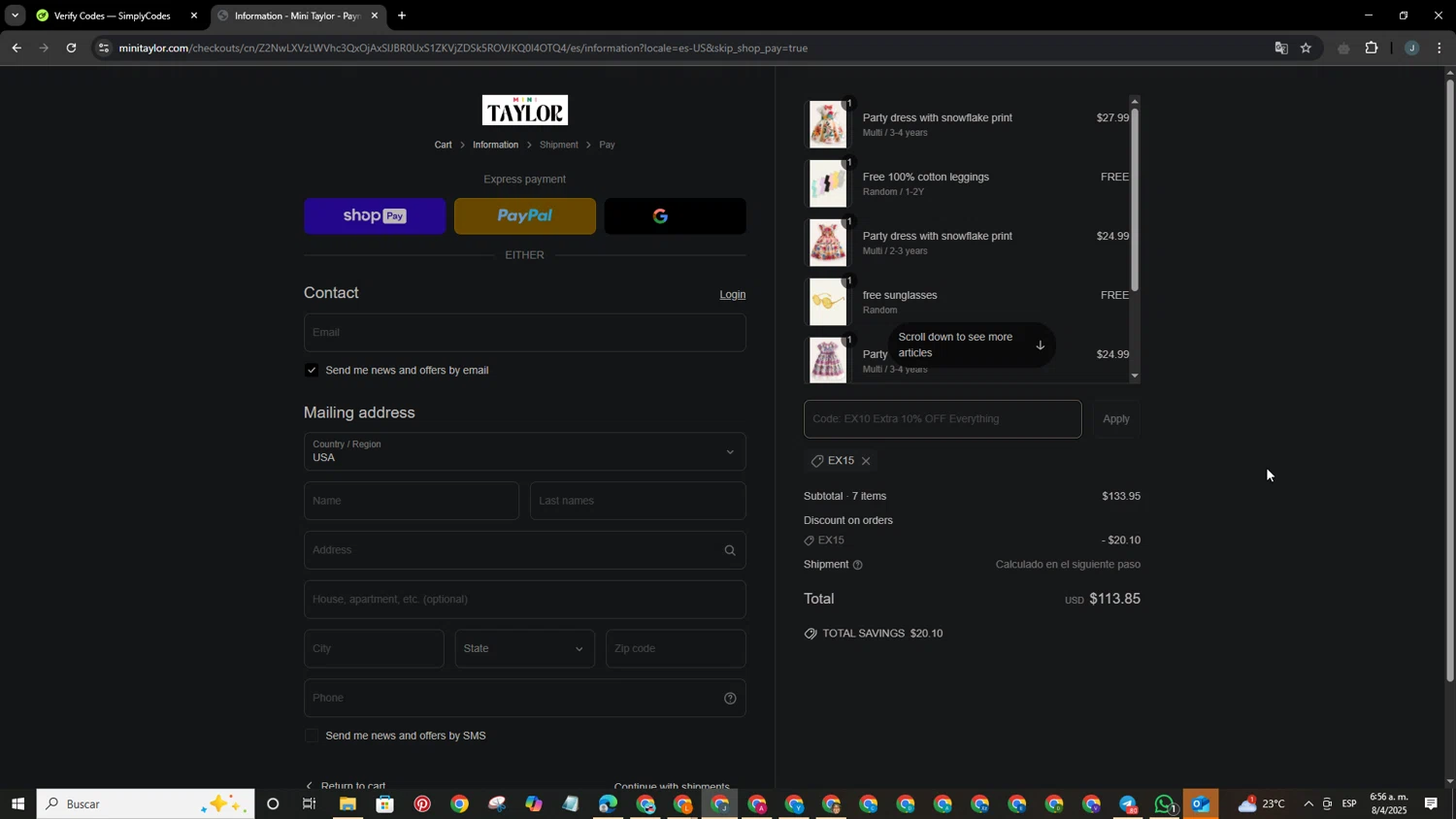Click the translate page icon
Image resolution: width=1456 pixels, height=819 pixels.
click(x=1281, y=48)
